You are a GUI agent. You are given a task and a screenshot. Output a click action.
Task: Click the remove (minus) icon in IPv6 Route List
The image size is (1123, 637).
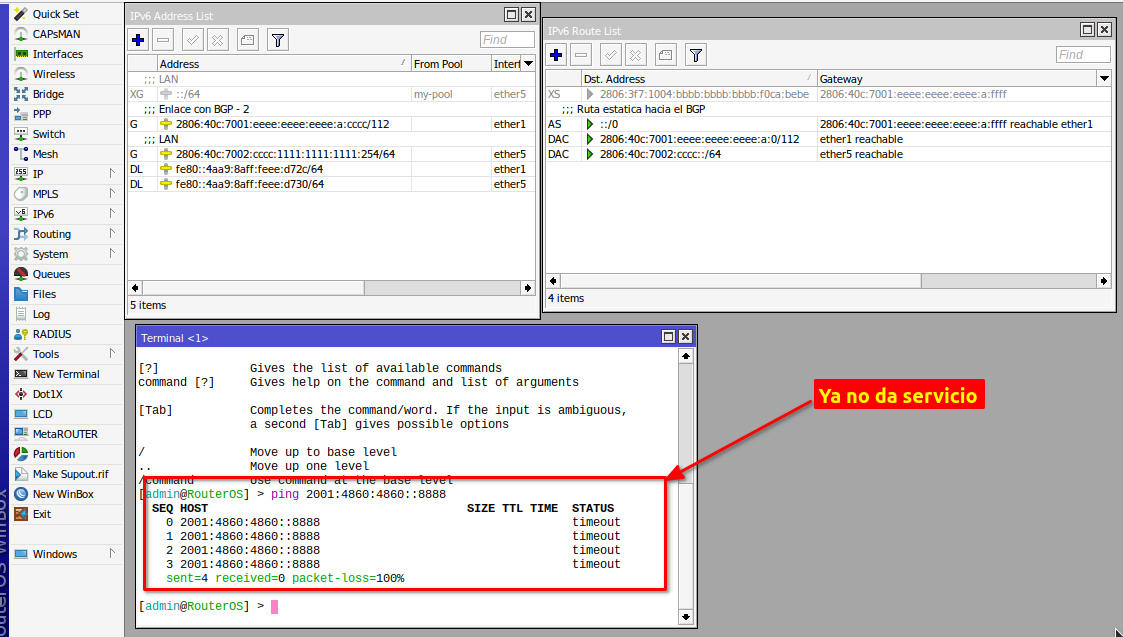581,55
